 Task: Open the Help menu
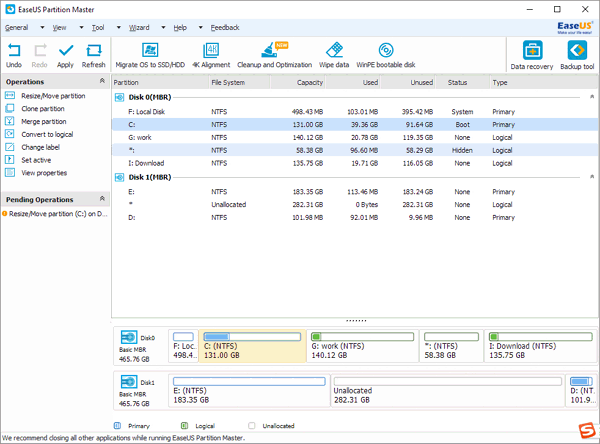coord(180,28)
